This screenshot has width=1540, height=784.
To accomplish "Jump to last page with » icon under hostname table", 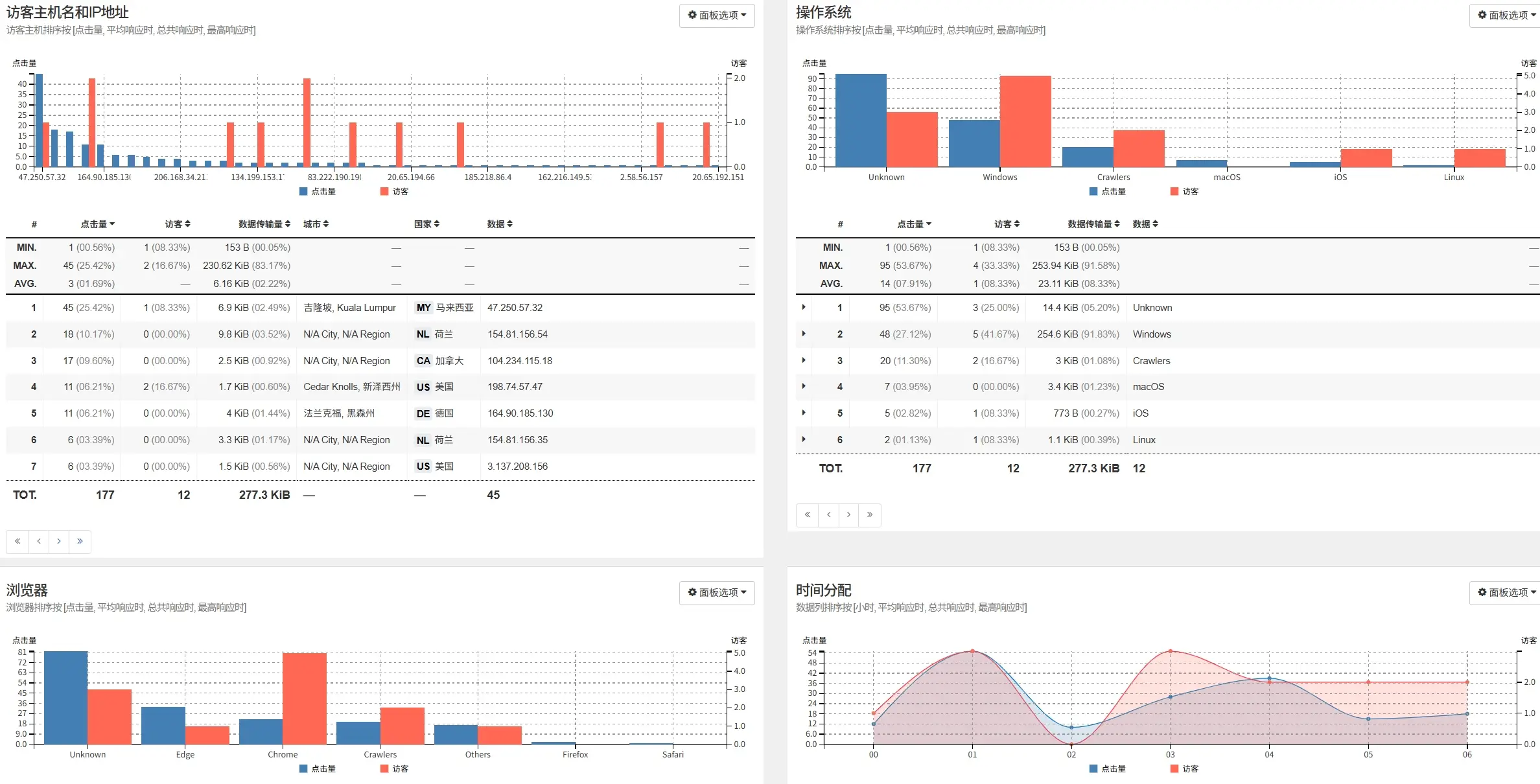I will coord(80,541).
